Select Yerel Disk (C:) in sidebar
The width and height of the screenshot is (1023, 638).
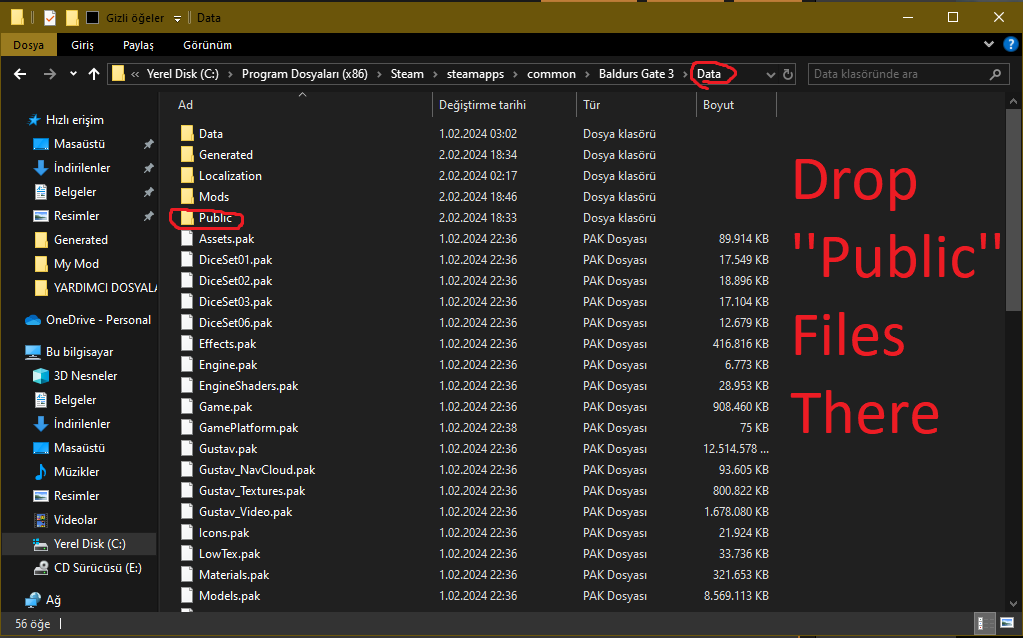[89, 544]
